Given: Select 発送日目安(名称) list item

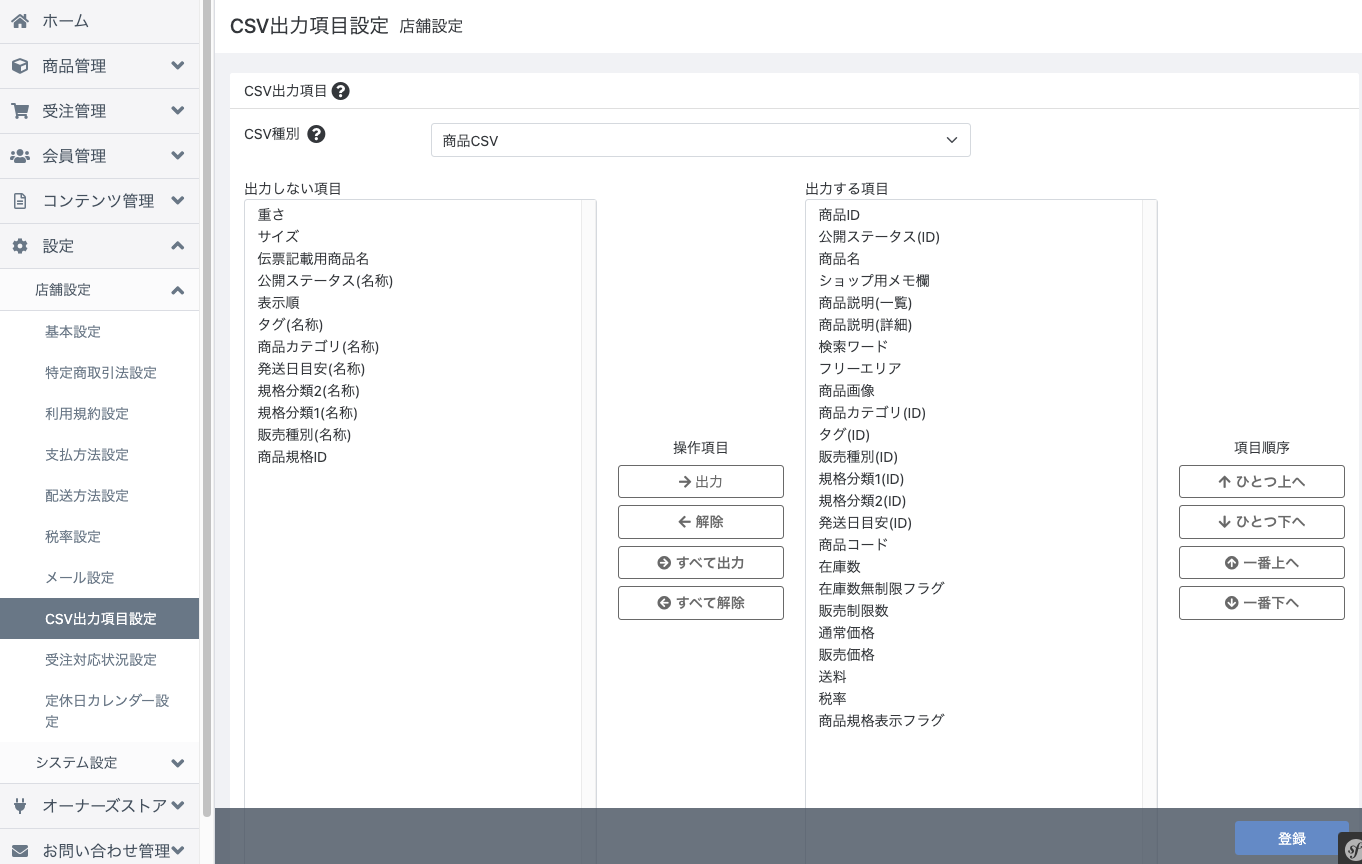Looking at the screenshot, I should click(x=413, y=369).
